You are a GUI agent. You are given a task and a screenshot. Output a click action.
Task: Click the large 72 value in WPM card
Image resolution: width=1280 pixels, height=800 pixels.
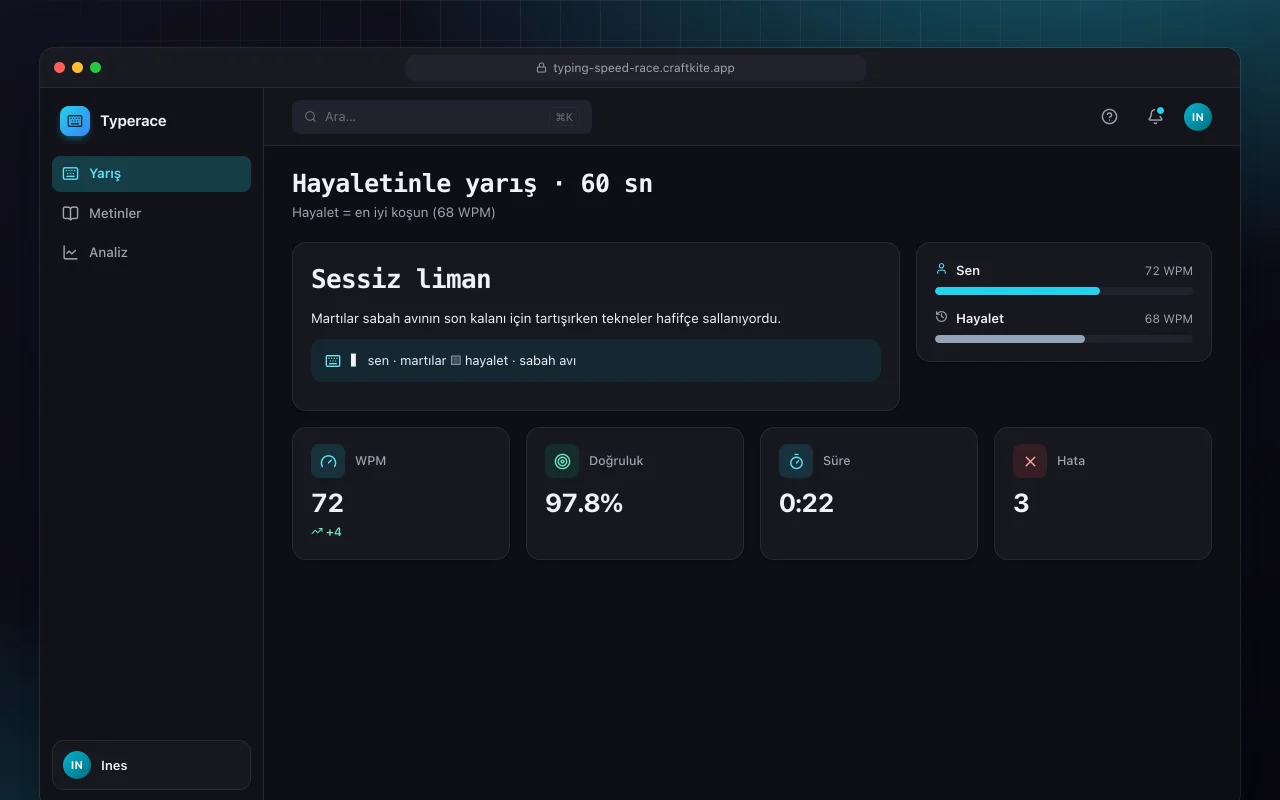pos(327,503)
